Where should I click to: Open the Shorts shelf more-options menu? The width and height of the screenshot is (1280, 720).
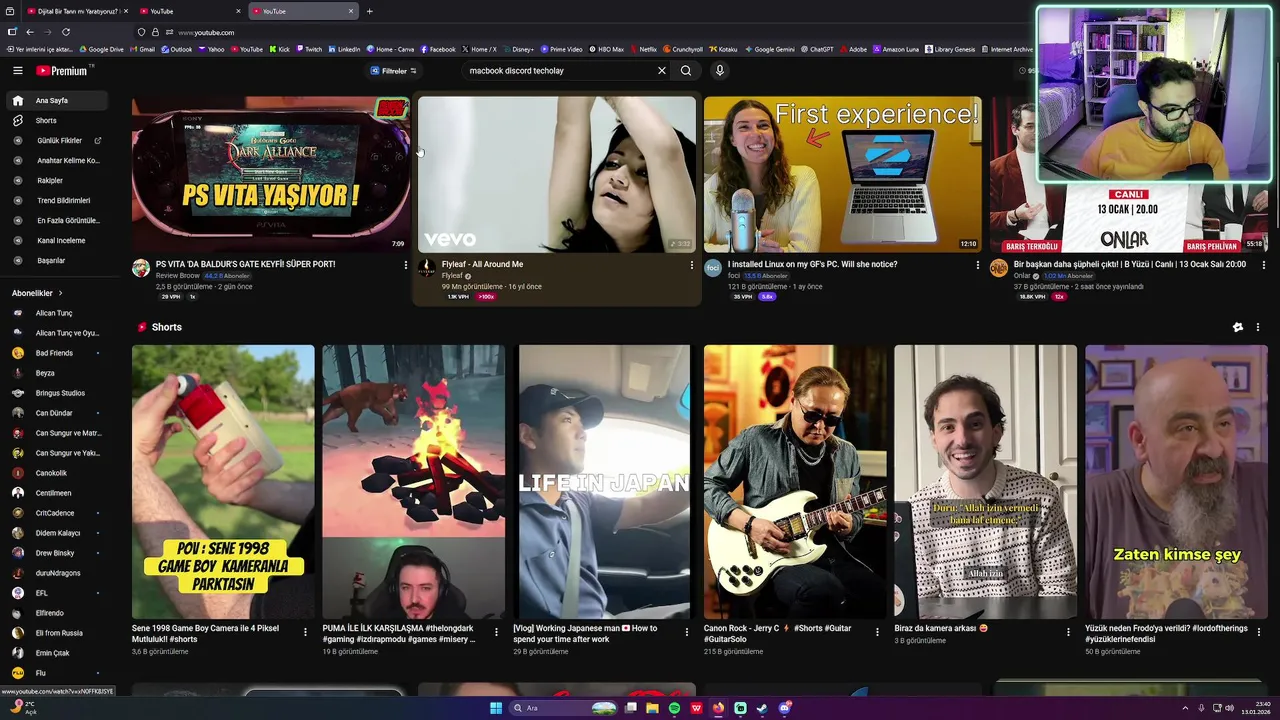(1258, 327)
